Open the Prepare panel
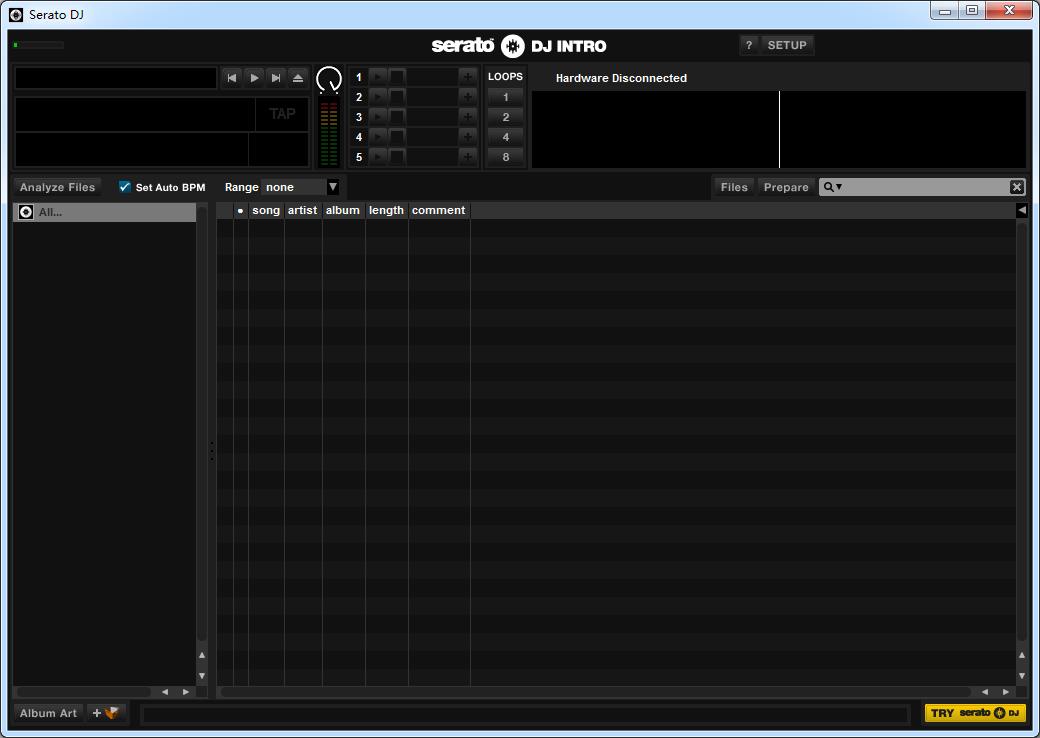1040x738 pixels. (x=786, y=187)
